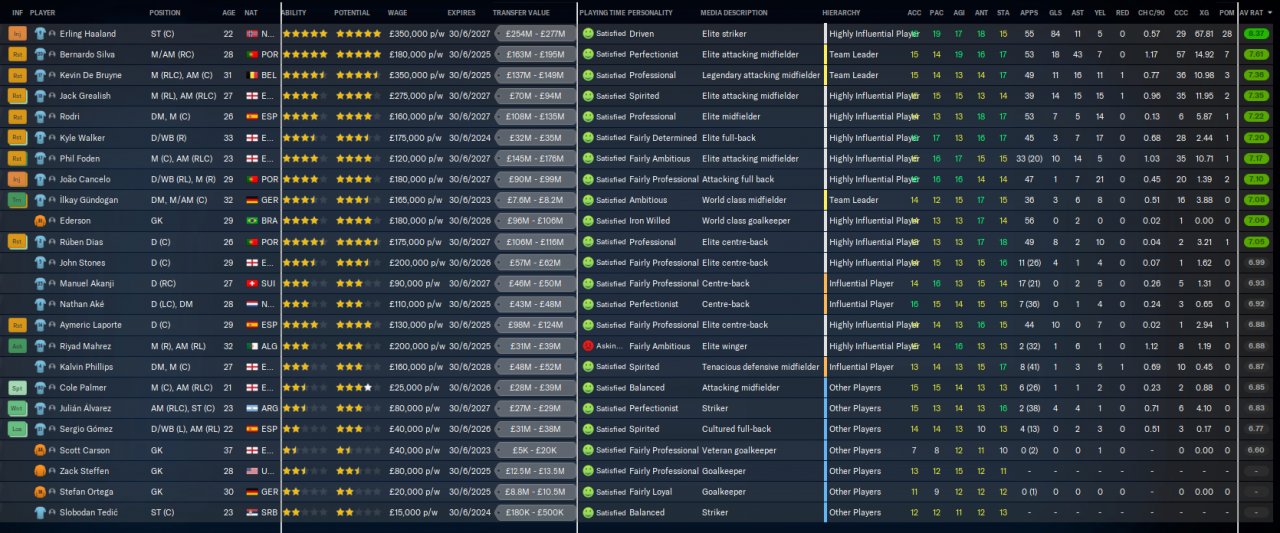Click Erling Haaland's transfer value £254M - £277M
This screenshot has width=1280, height=533.
tap(535, 33)
